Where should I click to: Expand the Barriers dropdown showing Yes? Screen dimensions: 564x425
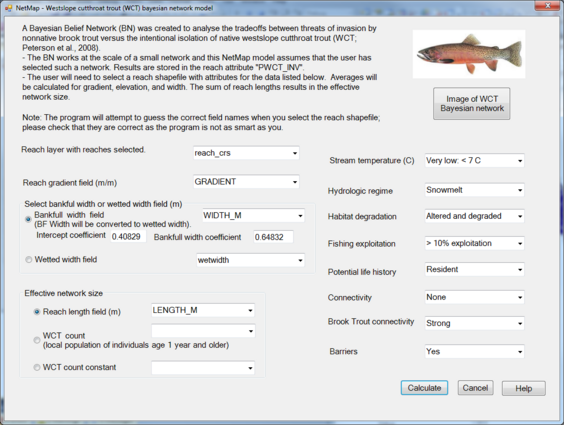[x=474, y=352]
